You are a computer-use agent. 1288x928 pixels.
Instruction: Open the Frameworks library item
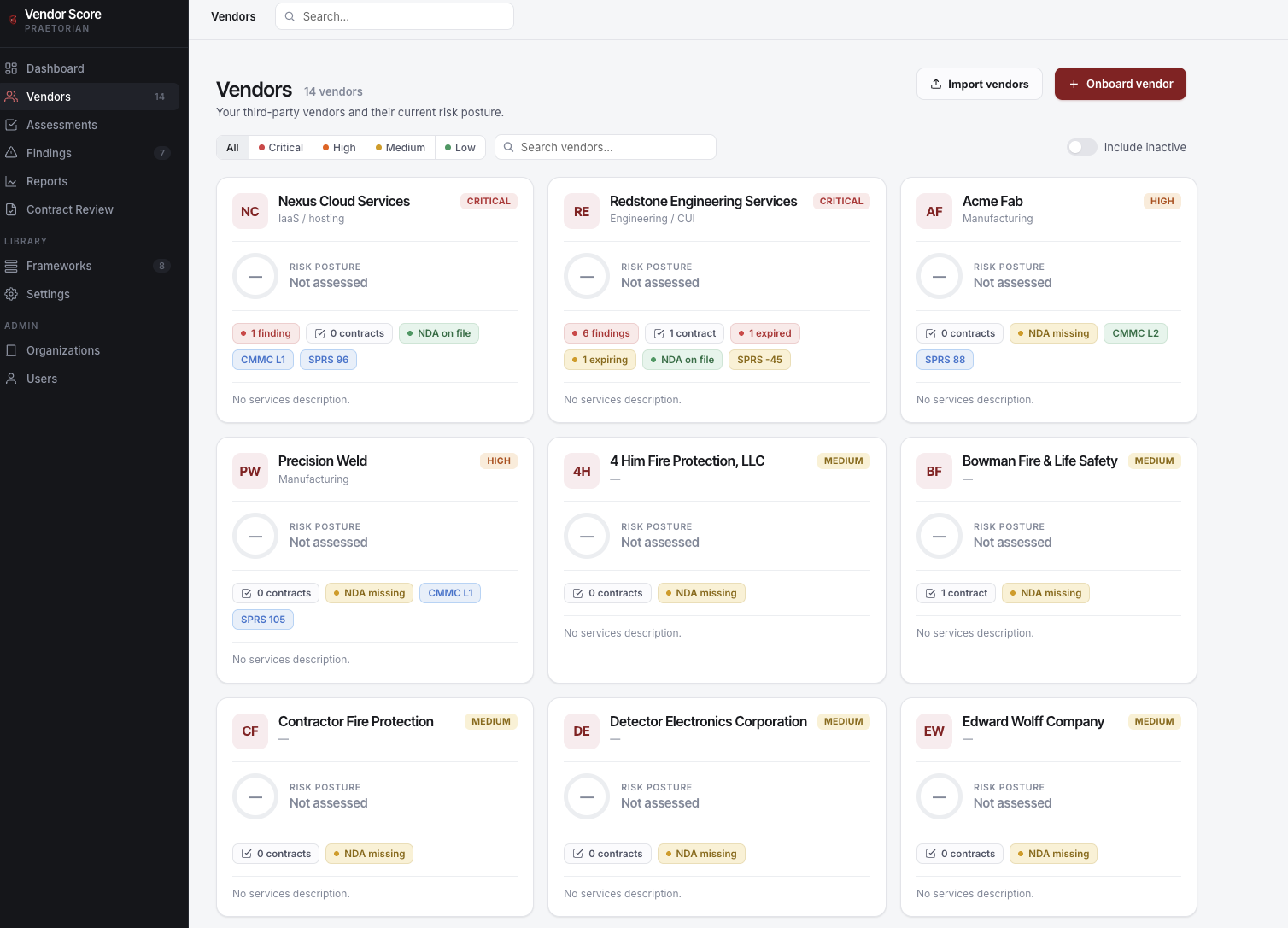pyautogui.click(x=90, y=266)
